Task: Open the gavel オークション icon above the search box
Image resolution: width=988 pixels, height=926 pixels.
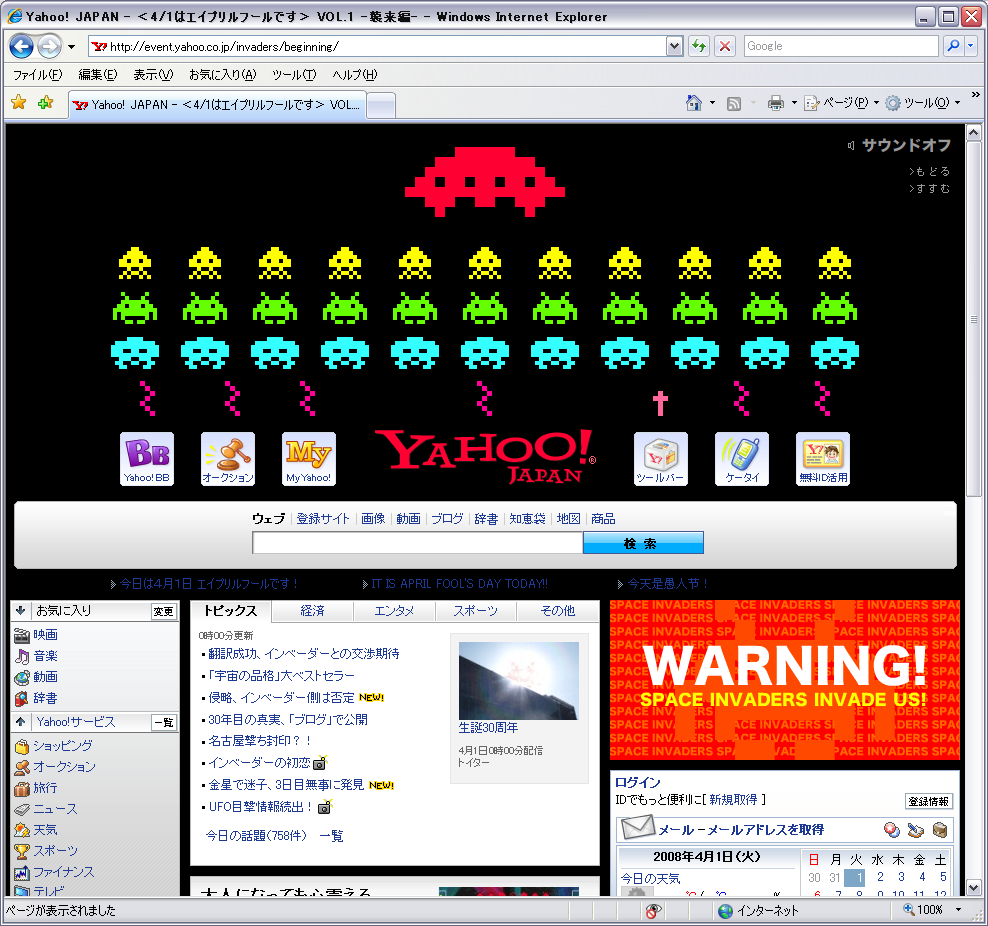Action: pyautogui.click(x=228, y=459)
